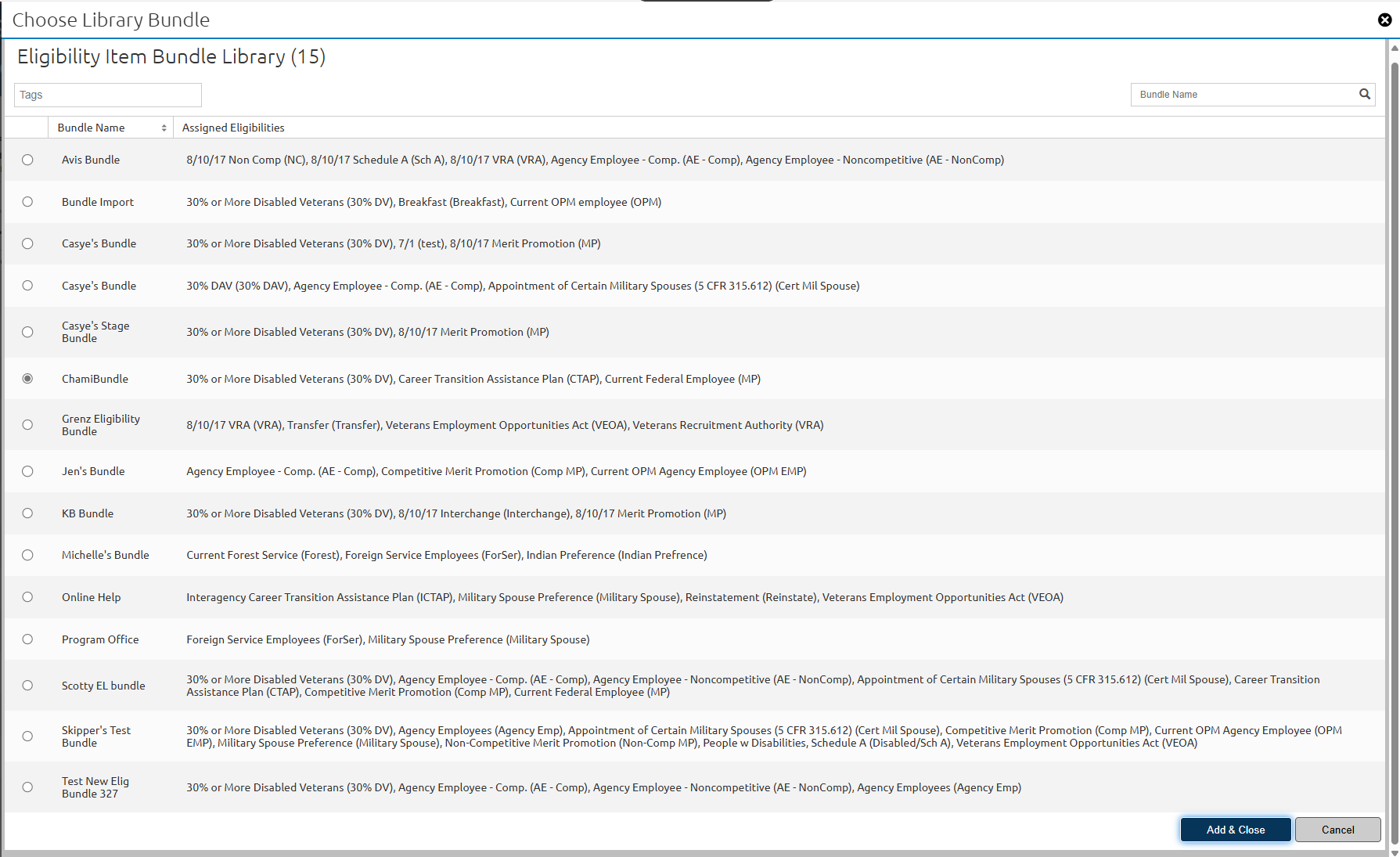Click the 'KB Bundle' name text
The height and width of the screenshot is (857, 1400).
click(x=88, y=513)
